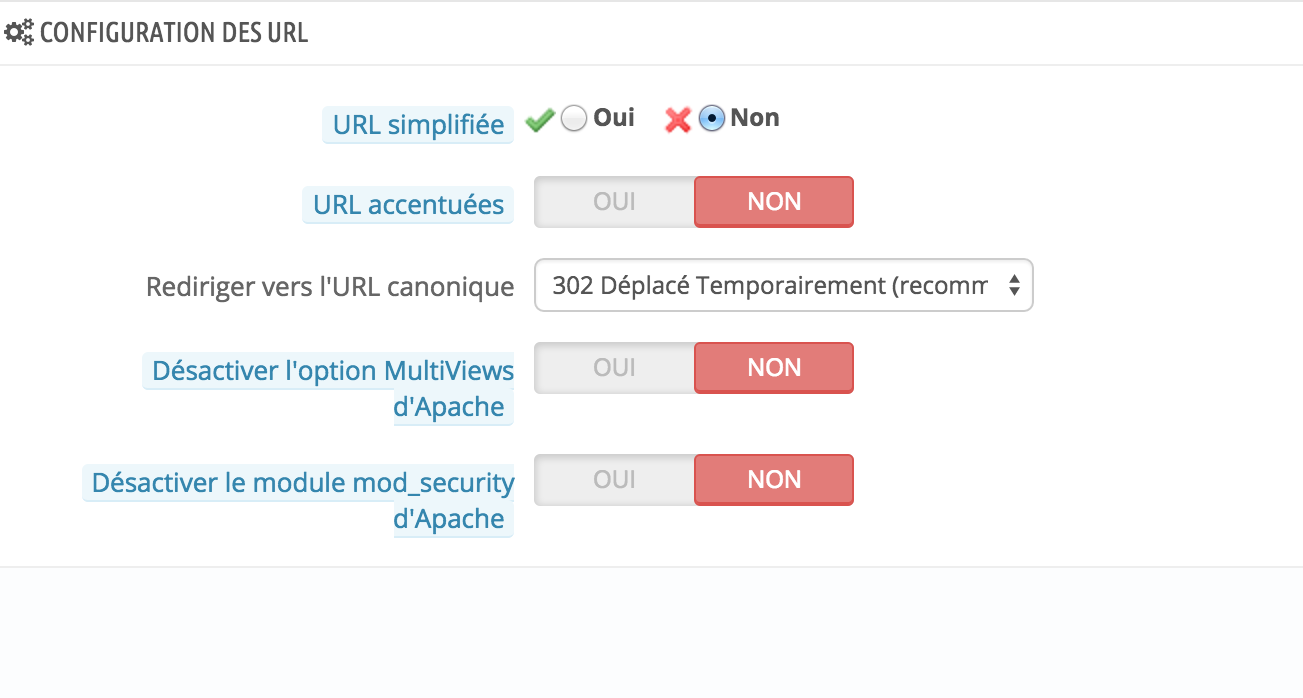This screenshot has height=698, width=1303.
Task: Click the URL accentuées label
Action: coord(408,205)
